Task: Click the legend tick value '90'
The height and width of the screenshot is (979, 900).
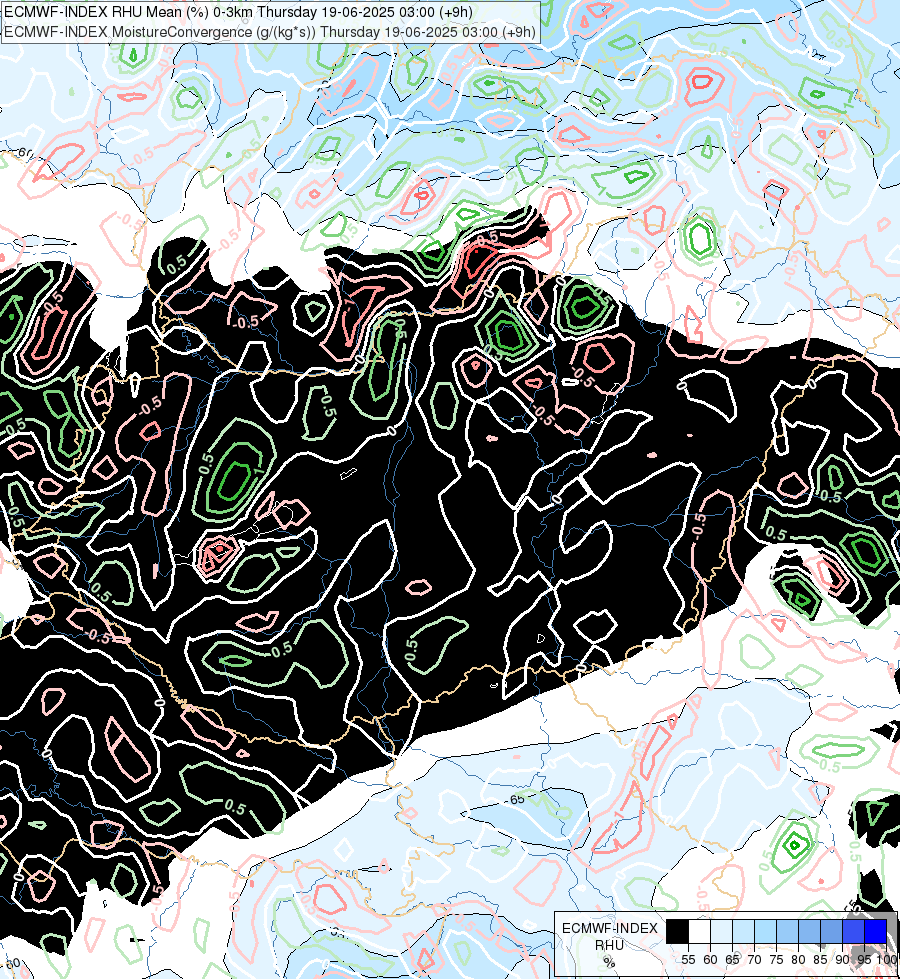Action: pyautogui.click(x=842, y=960)
